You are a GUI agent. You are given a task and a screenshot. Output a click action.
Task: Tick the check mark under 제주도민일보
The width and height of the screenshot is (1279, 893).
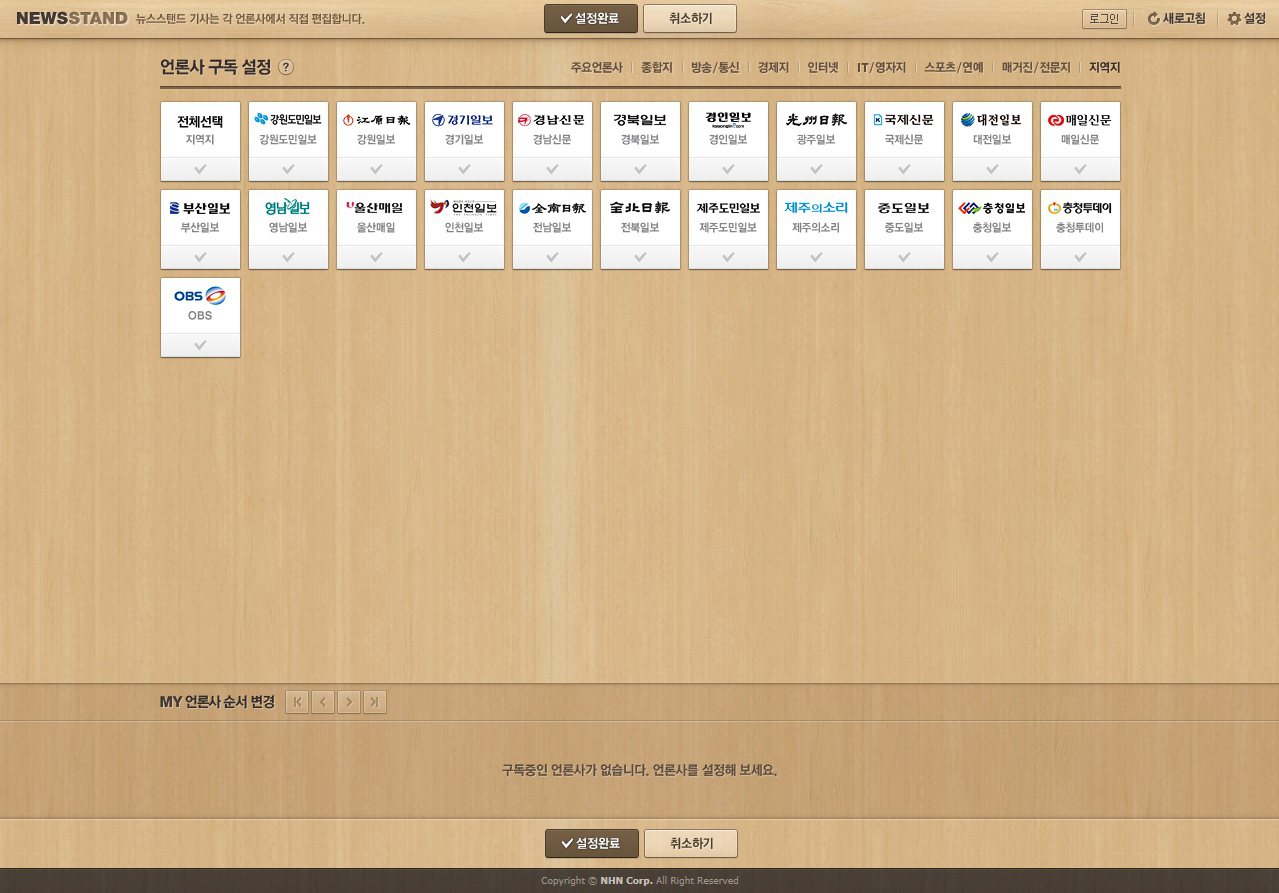click(x=728, y=257)
